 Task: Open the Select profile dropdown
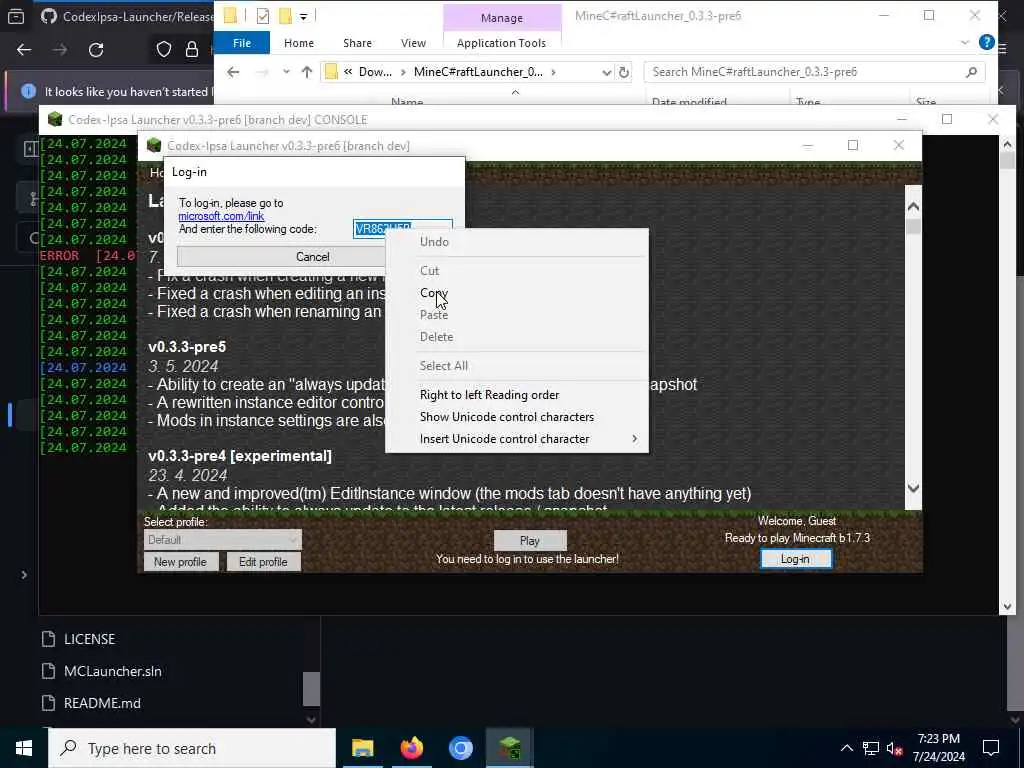coord(223,539)
